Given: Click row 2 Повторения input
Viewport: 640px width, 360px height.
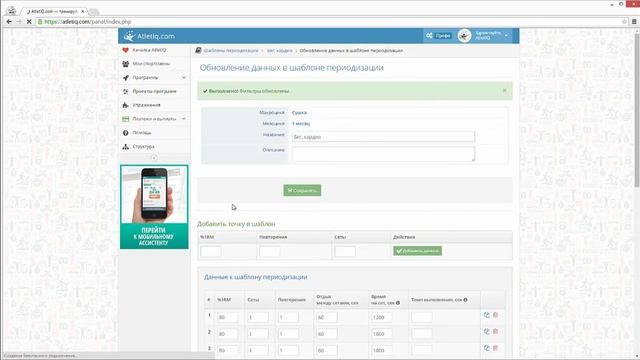Looking at the screenshot, I should pyautogui.click(x=288, y=334).
